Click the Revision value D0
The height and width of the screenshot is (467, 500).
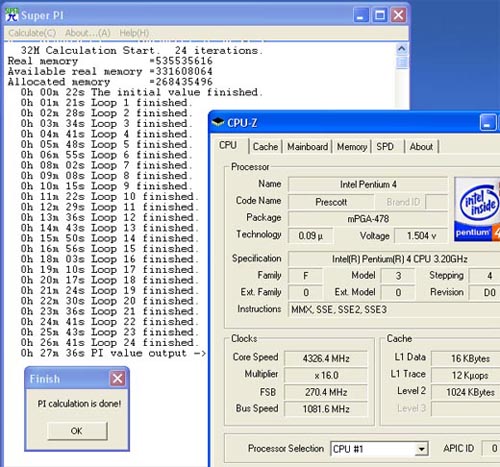(x=485, y=293)
